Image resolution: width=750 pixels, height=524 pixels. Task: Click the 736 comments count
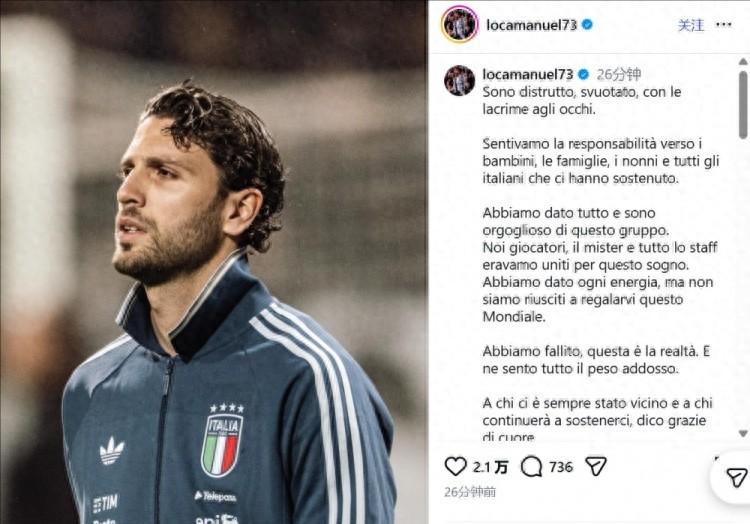(x=561, y=467)
